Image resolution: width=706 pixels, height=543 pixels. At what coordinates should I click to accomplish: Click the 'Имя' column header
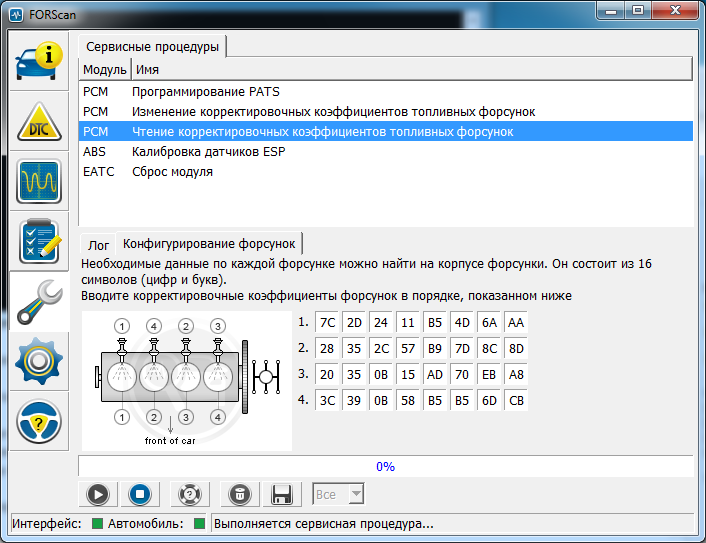(x=412, y=70)
